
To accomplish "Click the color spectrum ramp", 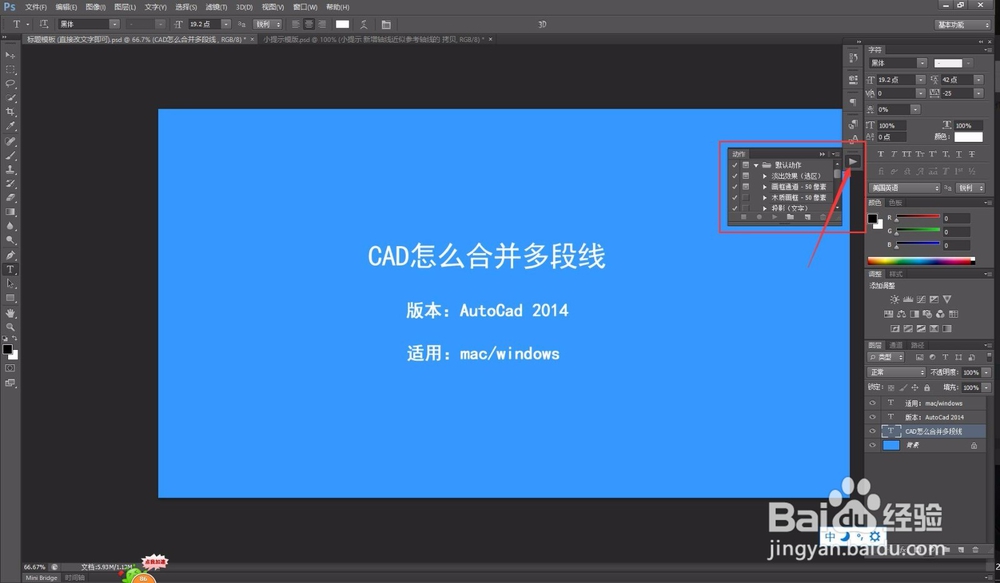I will (x=921, y=260).
